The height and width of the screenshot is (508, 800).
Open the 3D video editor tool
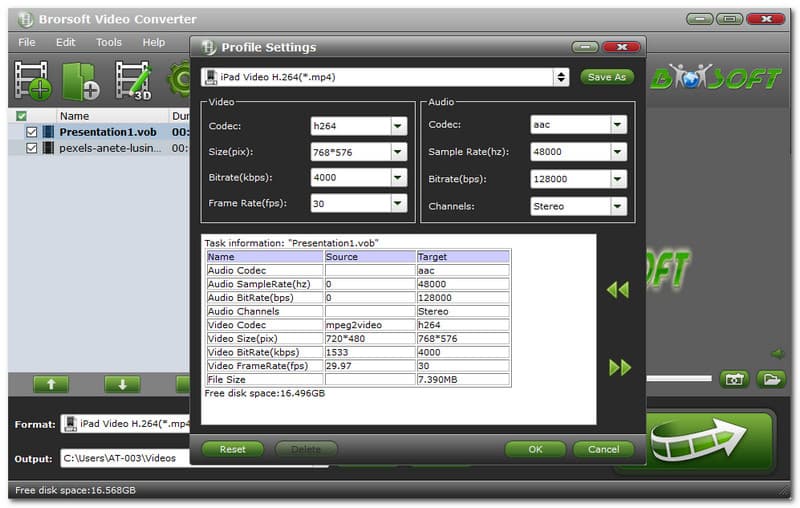pos(132,80)
